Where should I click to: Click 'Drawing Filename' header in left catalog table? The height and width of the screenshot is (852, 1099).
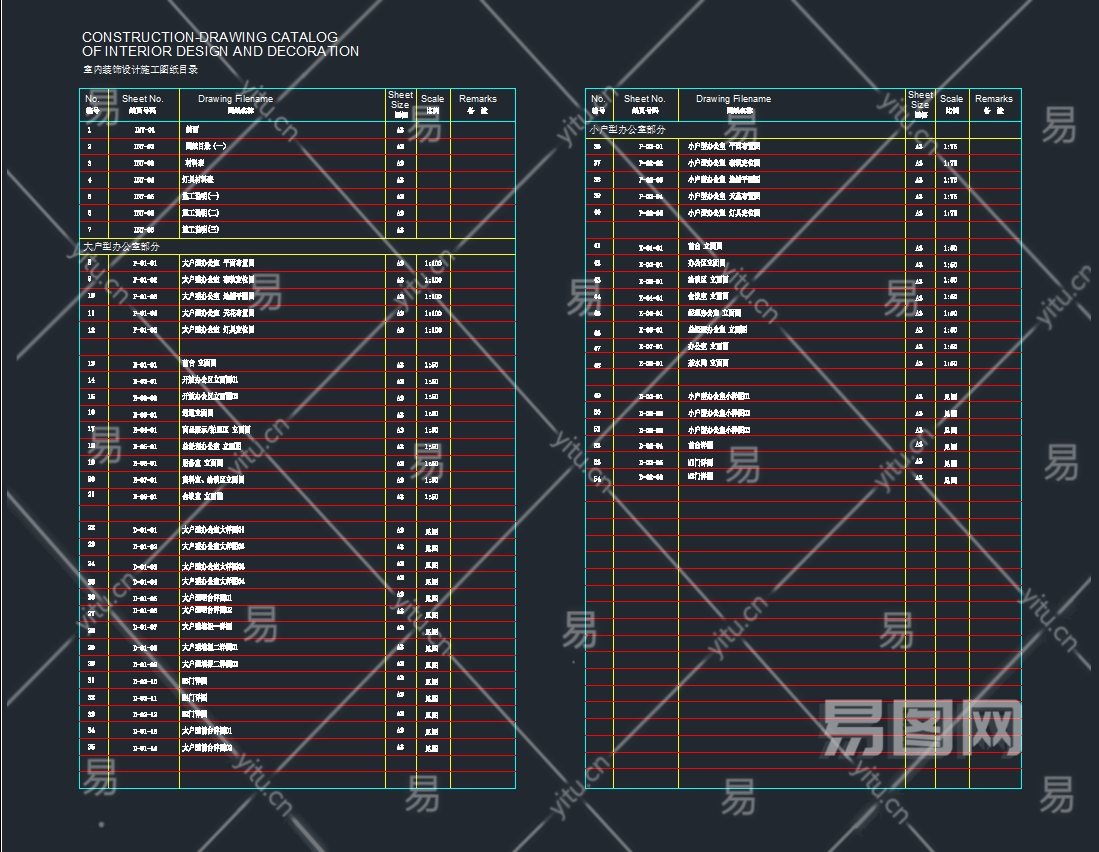[x=236, y=99]
